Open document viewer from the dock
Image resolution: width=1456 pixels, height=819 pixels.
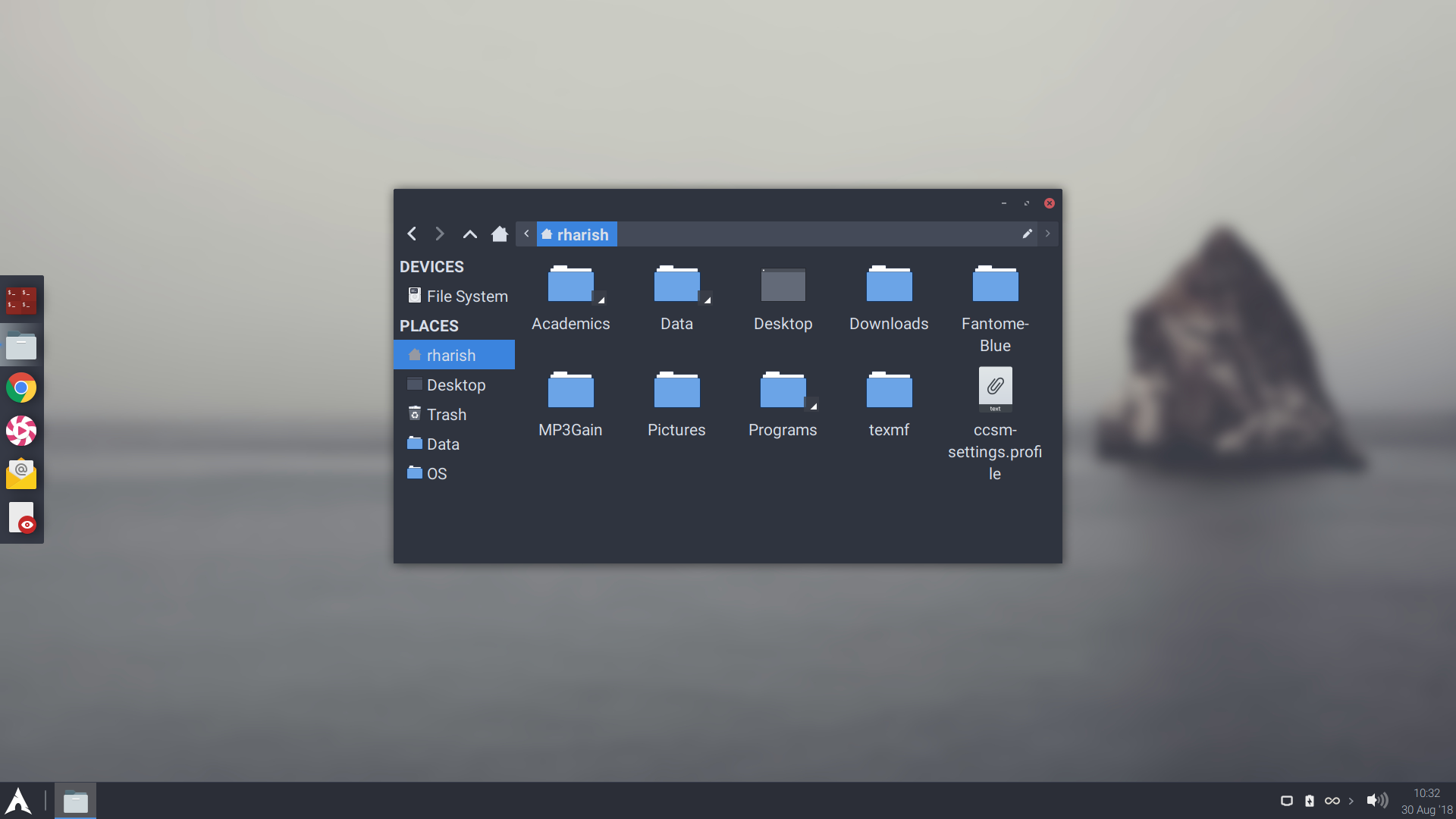tap(21, 518)
